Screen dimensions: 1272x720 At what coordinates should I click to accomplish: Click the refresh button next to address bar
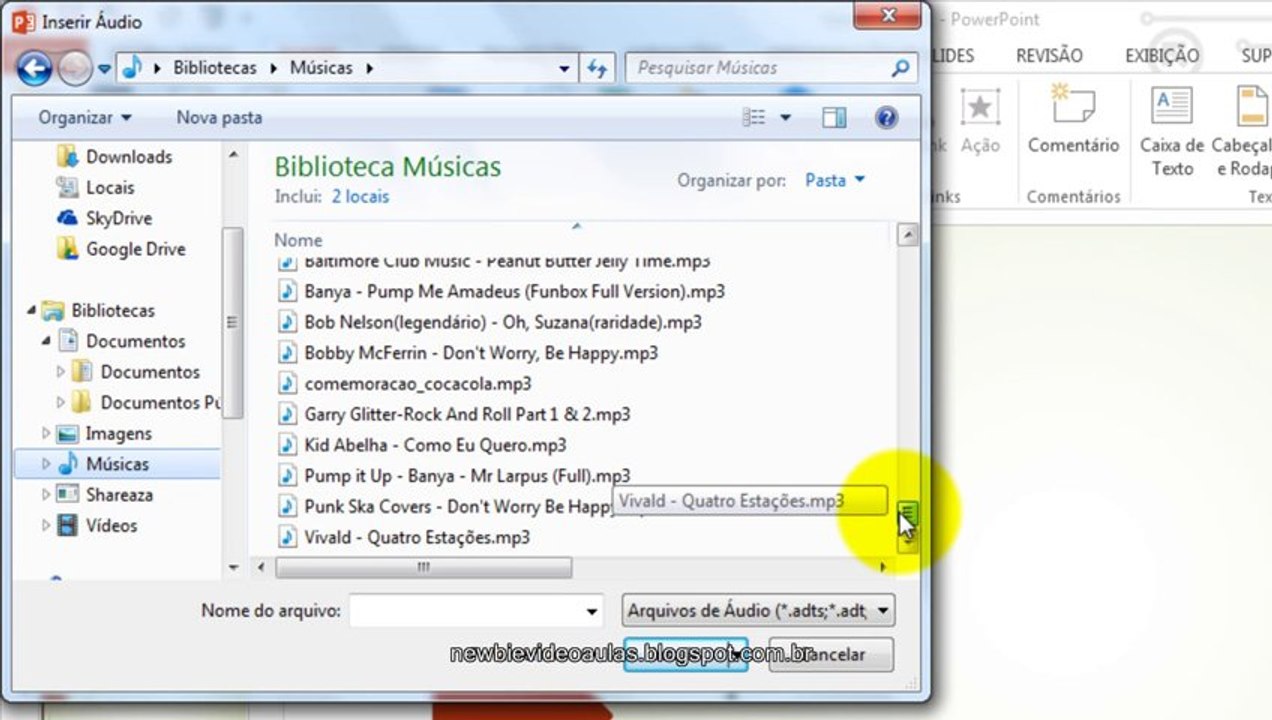coord(597,68)
